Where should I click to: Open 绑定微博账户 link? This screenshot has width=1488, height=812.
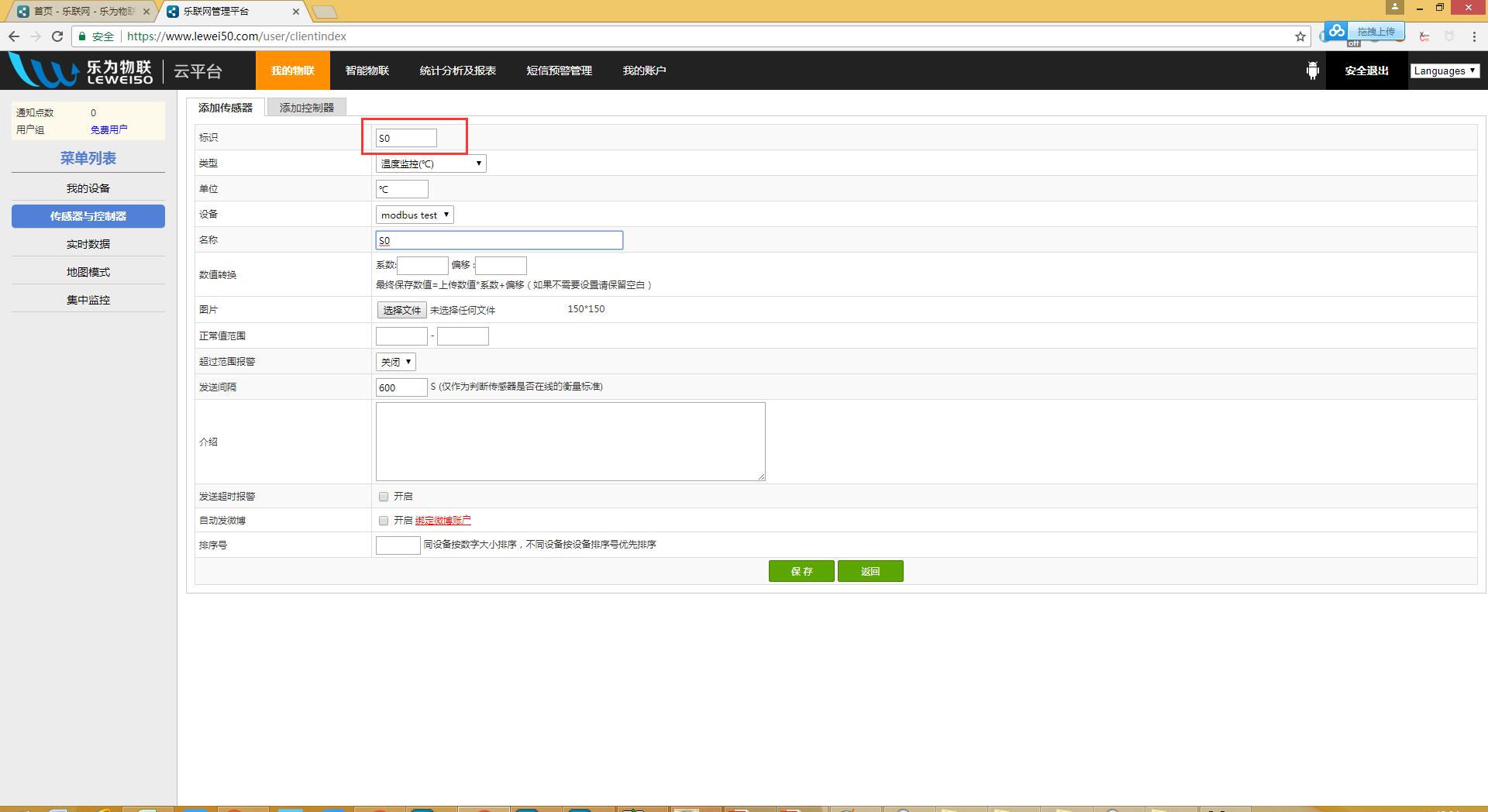(x=443, y=521)
